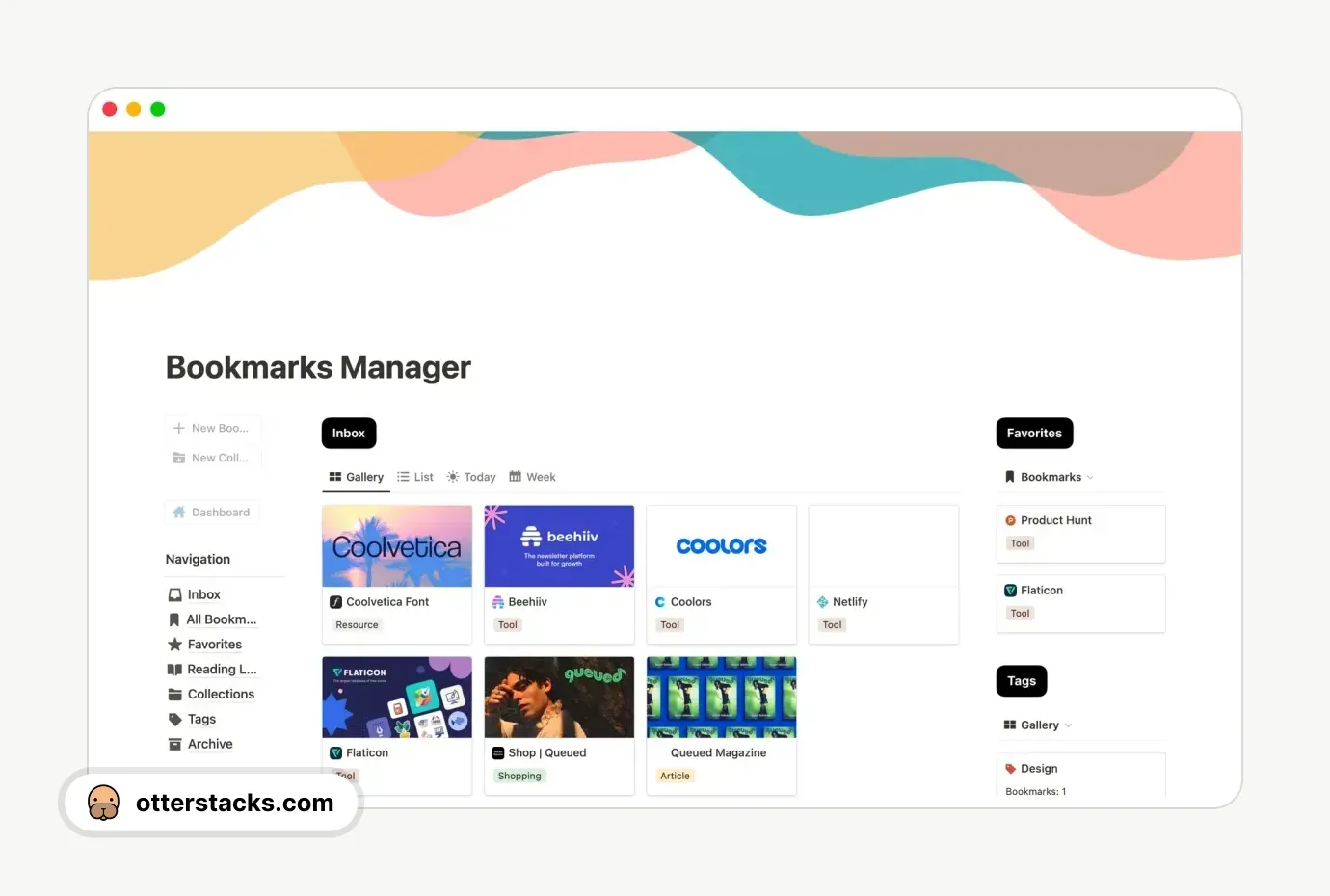Click the Navigation heading text

198,560
